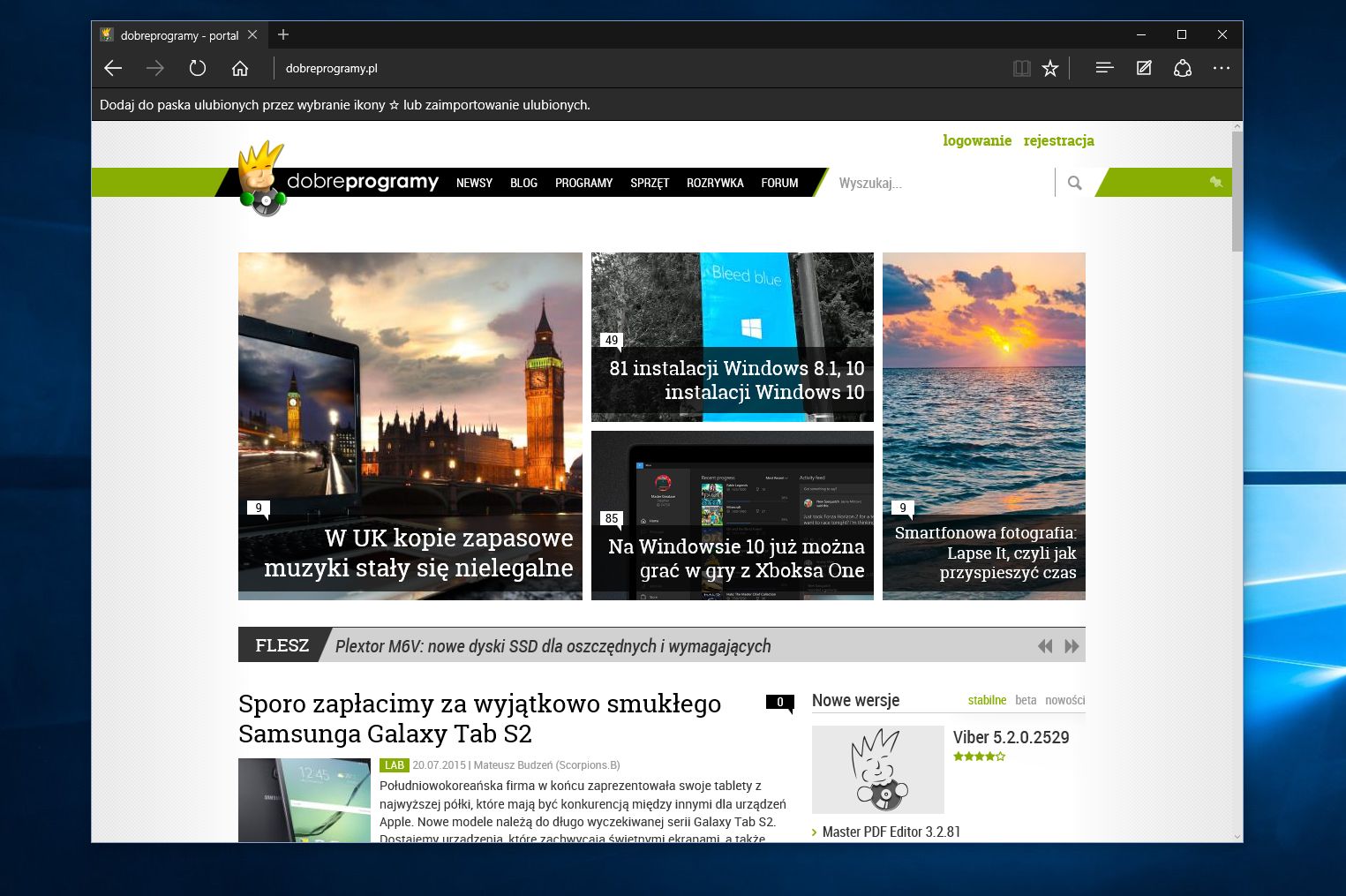1346x896 pixels.
Task: Click the Viber program thumbnail image
Action: pyautogui.click(x=878, y=770)
